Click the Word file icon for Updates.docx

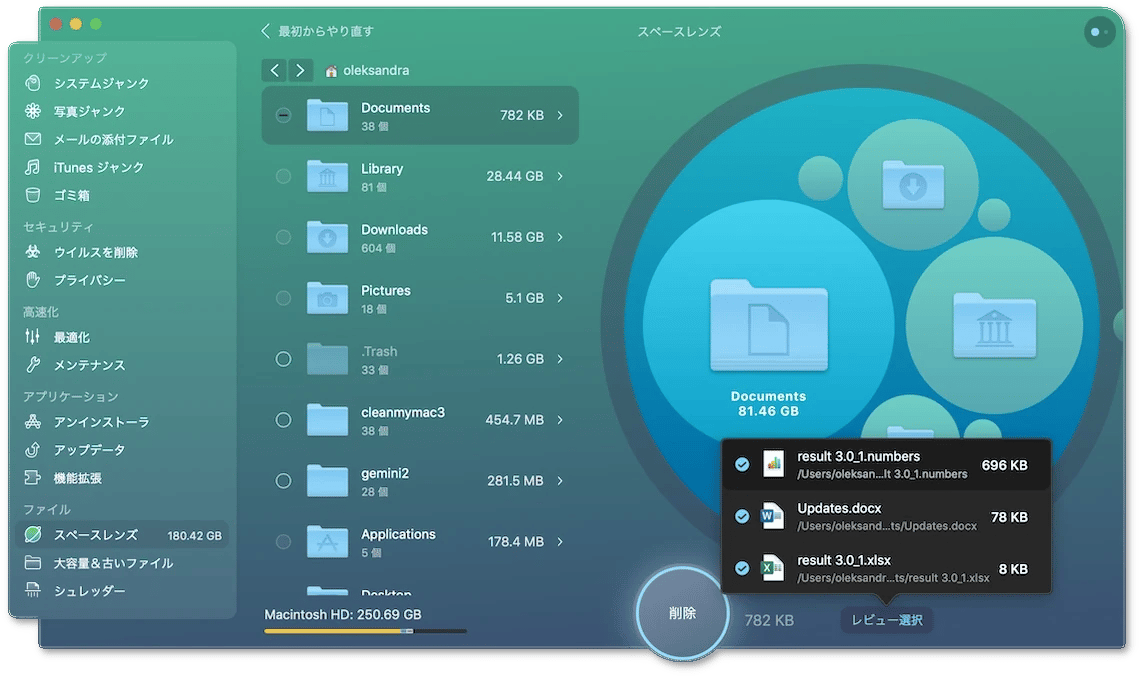pos(773,516)
